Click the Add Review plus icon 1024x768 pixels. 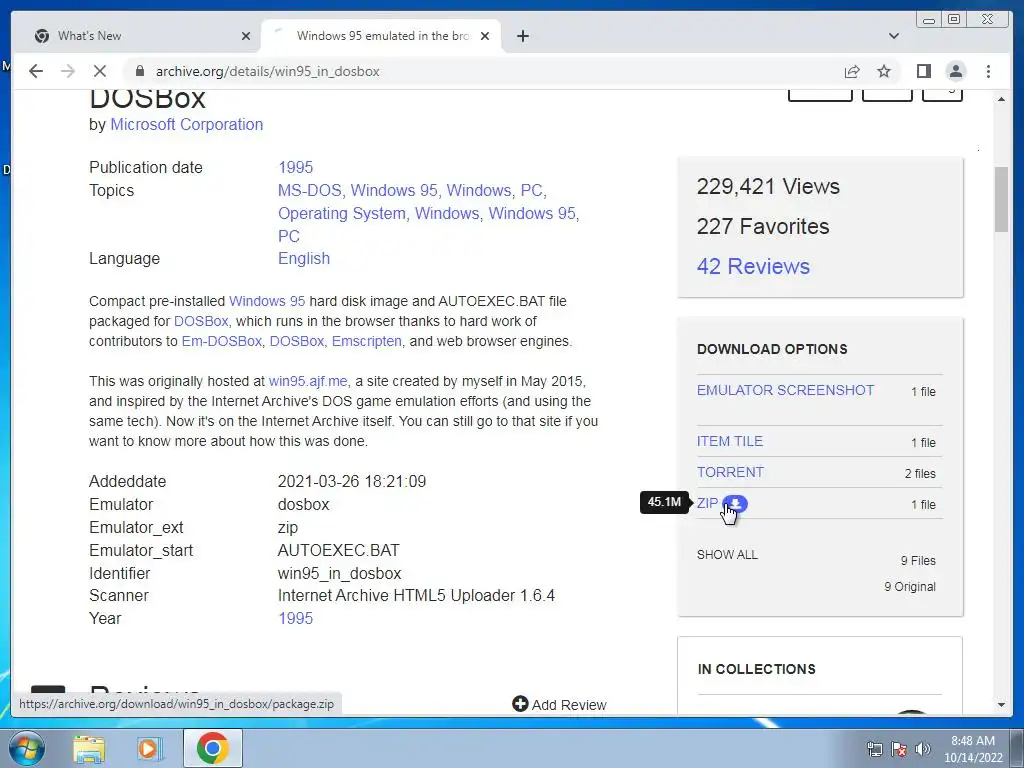click(520, 703)
